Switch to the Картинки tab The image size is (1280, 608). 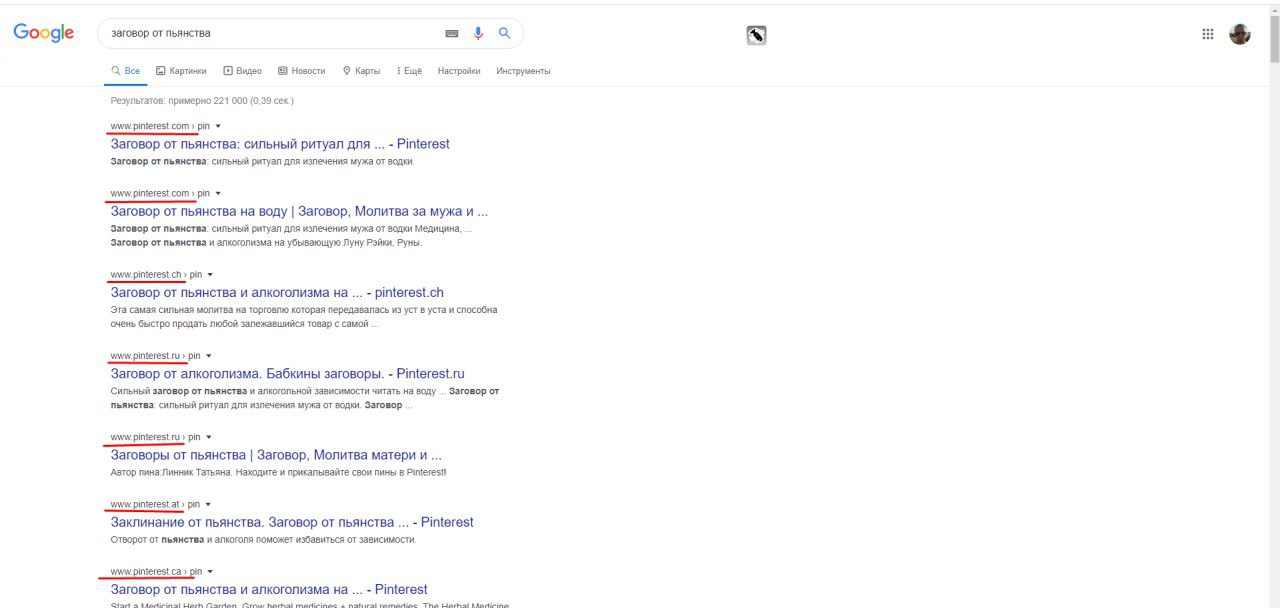pyautogui.click(x=181, y=71)
